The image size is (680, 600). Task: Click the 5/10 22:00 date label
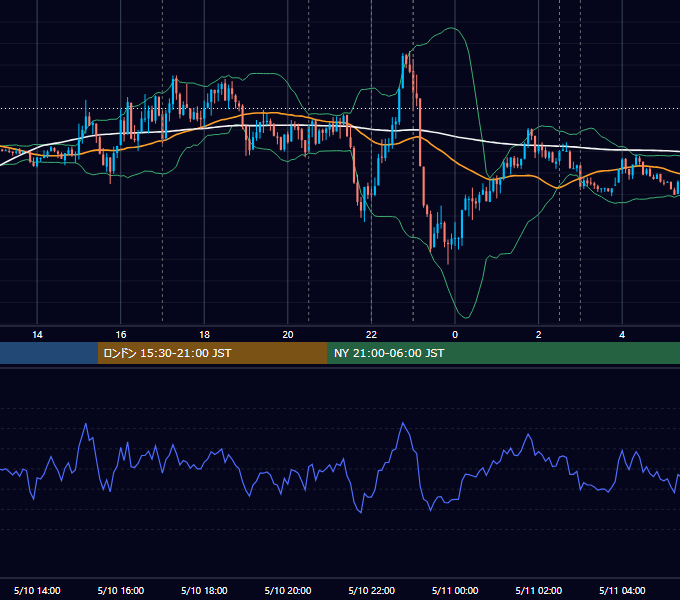pos(372,590)
